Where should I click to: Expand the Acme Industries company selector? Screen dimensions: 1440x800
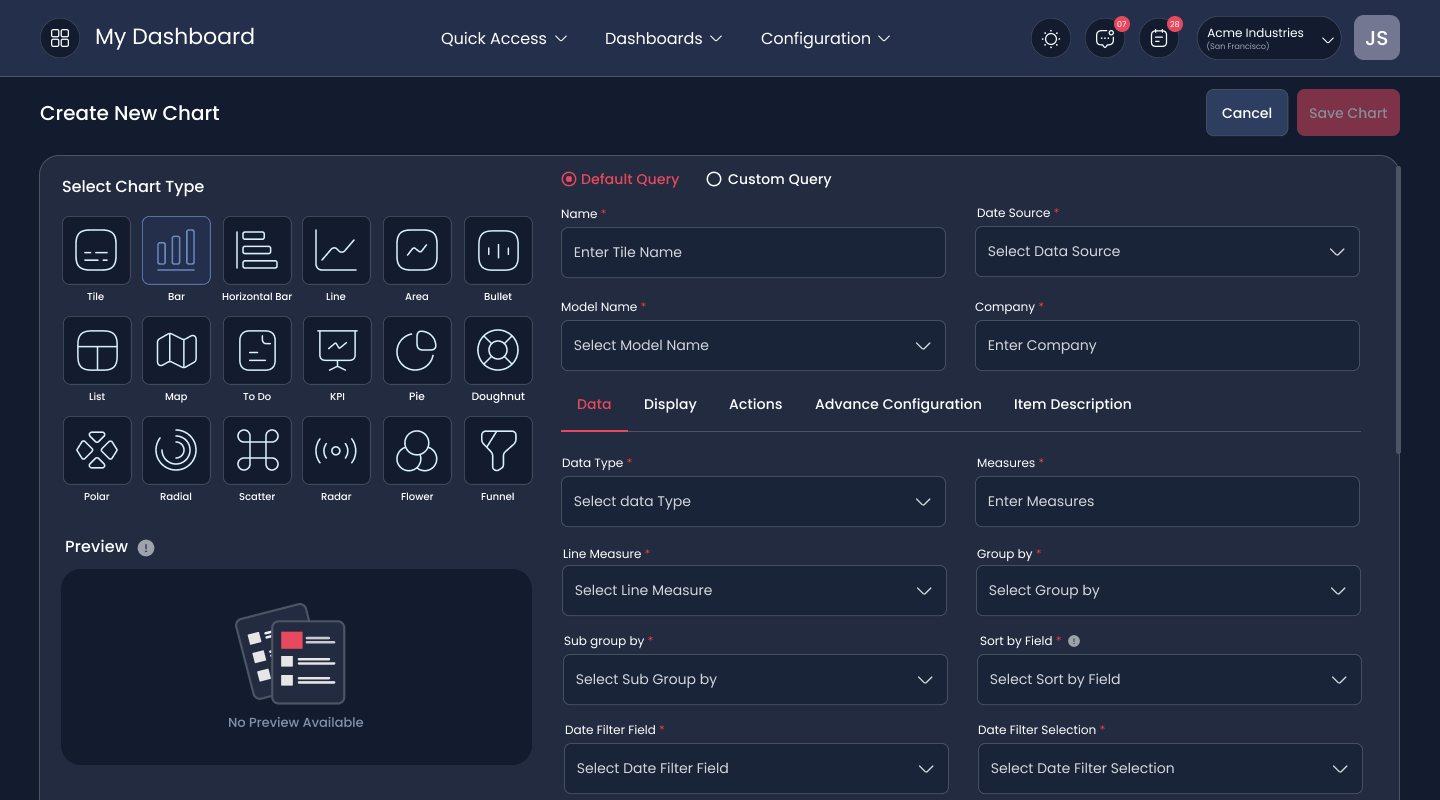1269,38
